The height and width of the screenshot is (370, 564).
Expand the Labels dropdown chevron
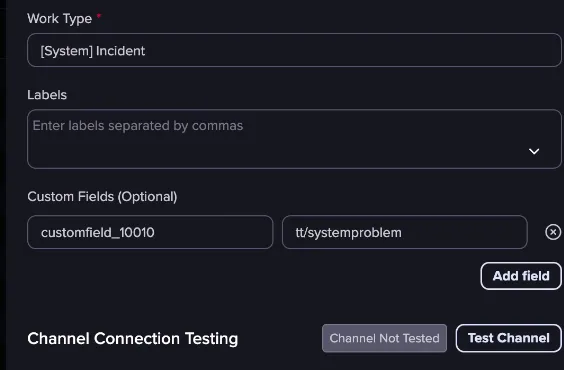point(534,151)
